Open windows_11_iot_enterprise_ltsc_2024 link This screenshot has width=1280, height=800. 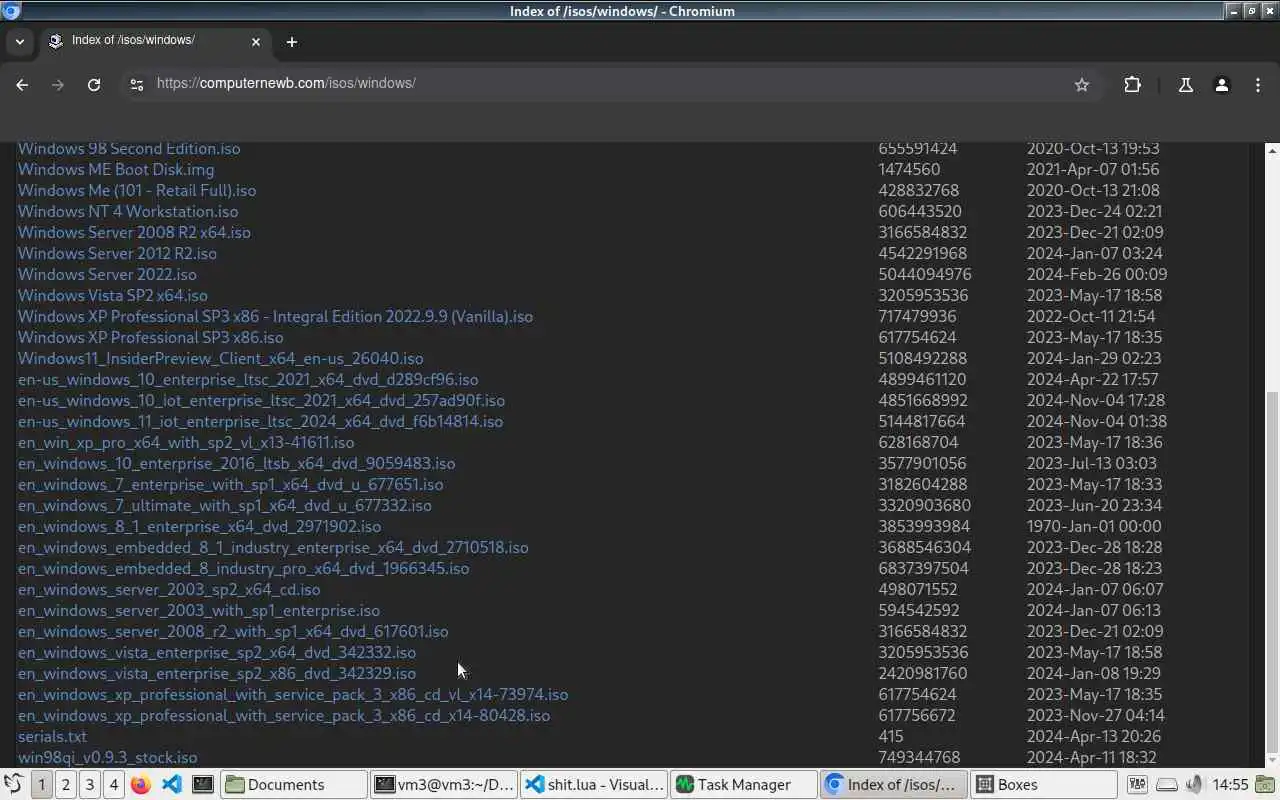[x=260, y=421]
